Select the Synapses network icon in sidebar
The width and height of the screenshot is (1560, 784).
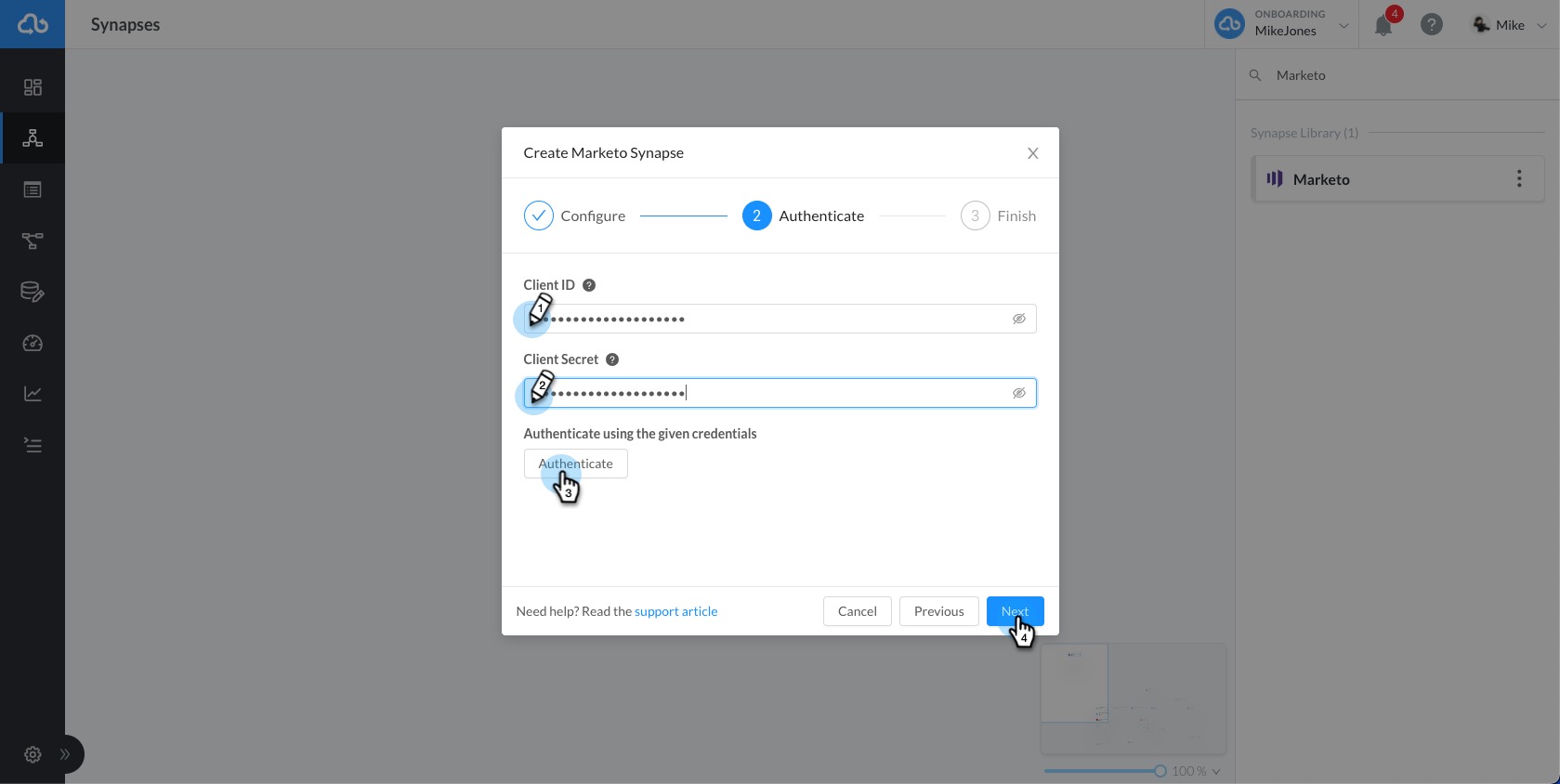click(x=33, y=138)
